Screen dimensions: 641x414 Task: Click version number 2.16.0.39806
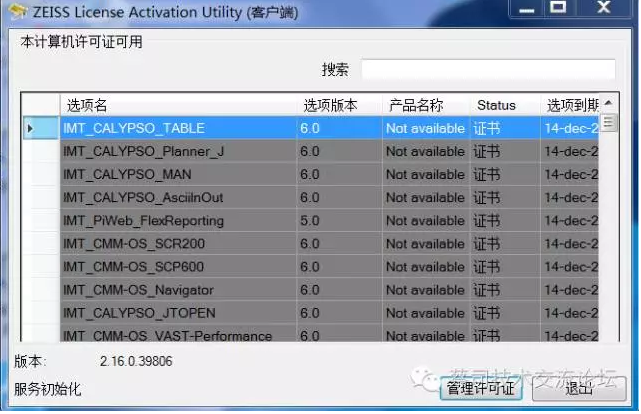tap(136, 361)
